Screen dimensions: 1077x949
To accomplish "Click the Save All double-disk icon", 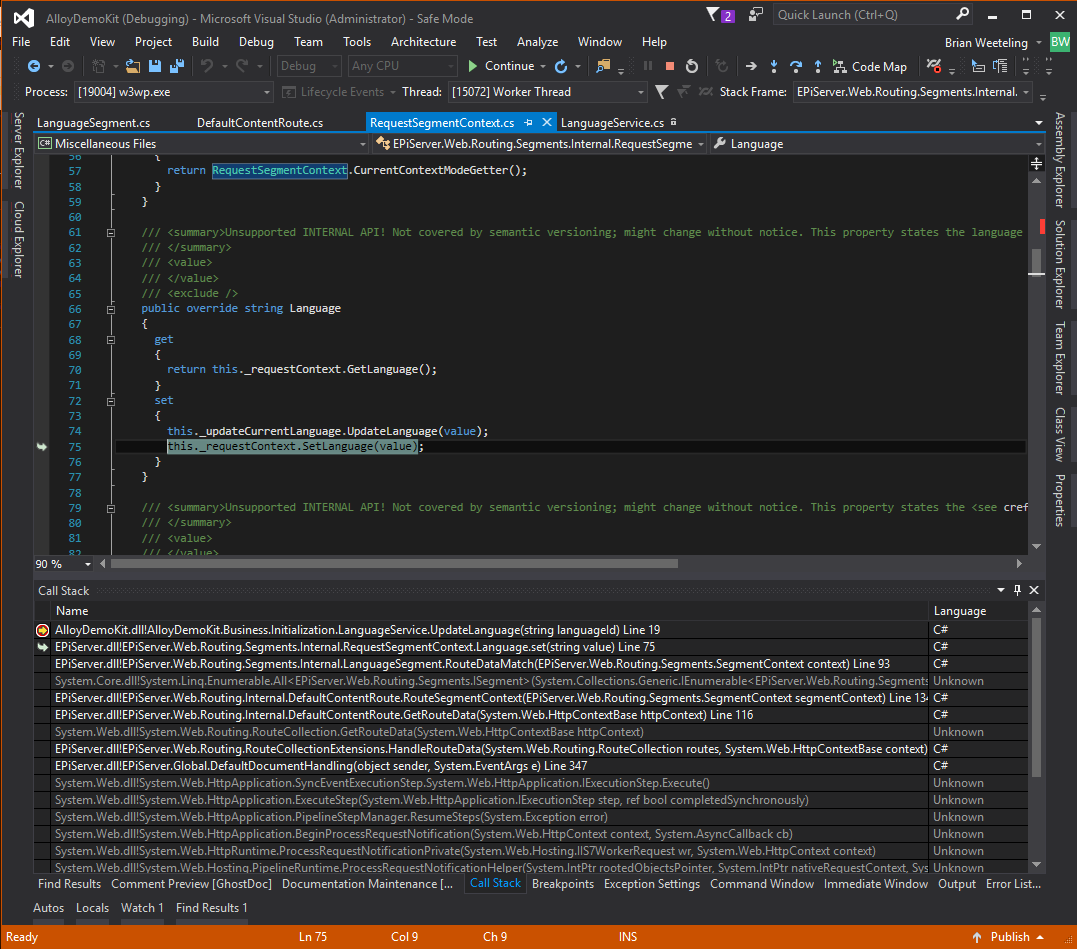I will coord(177,66).
